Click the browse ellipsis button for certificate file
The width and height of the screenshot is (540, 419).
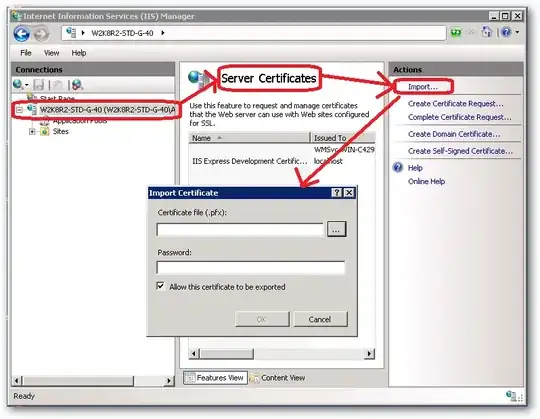click(336, 229)
